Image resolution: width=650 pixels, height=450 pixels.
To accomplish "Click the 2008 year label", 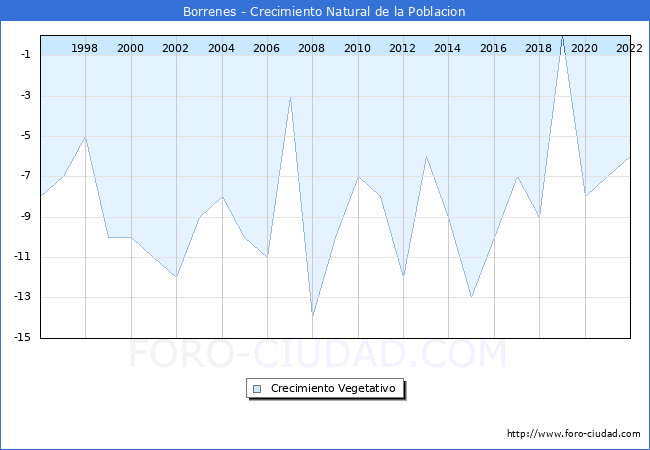I will coord(311,48).
